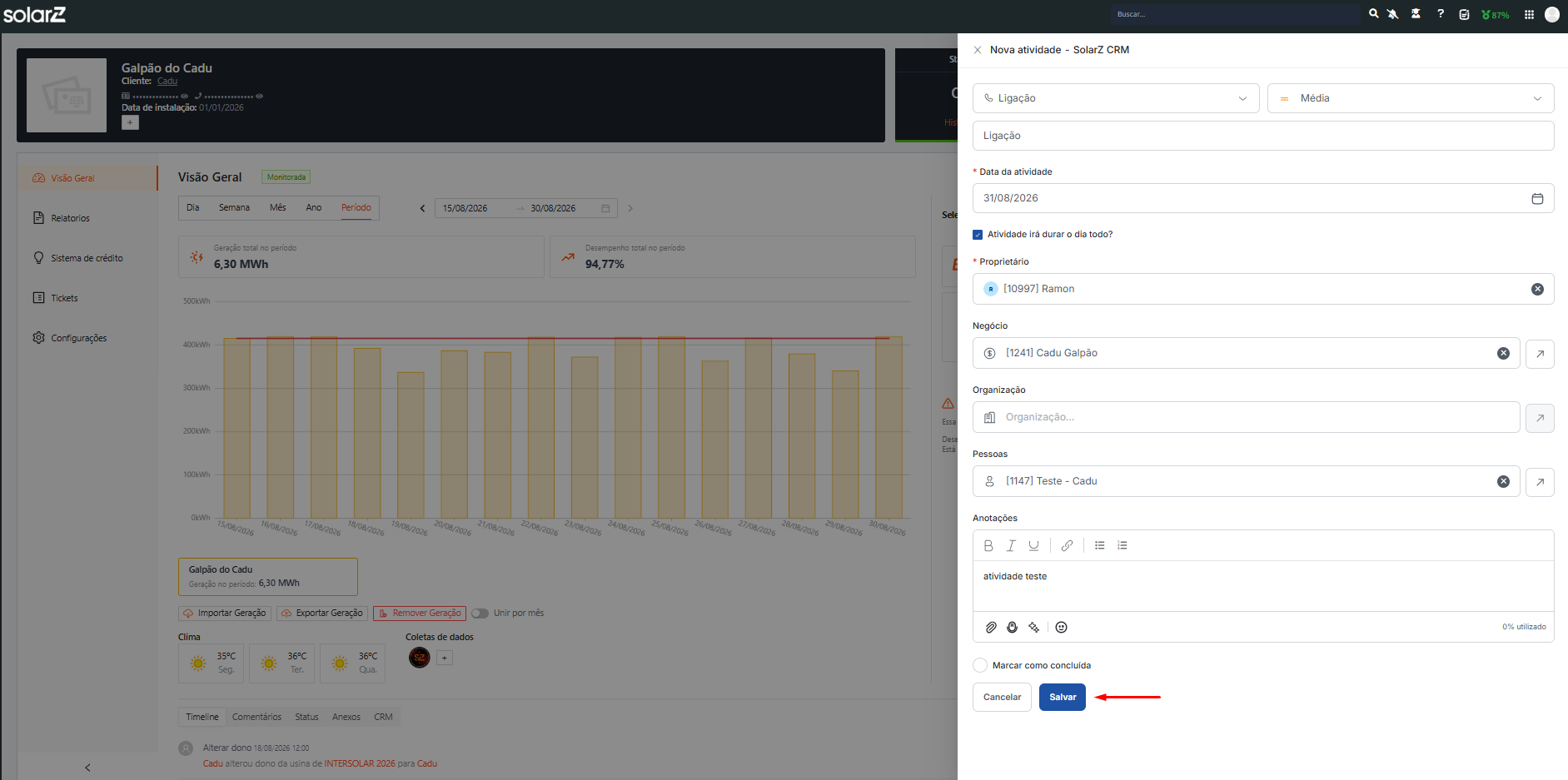Open the Negócio record via arrow button
Image resolution: width=1568 pixels, height=780 pixels.
pos(1540,354)
